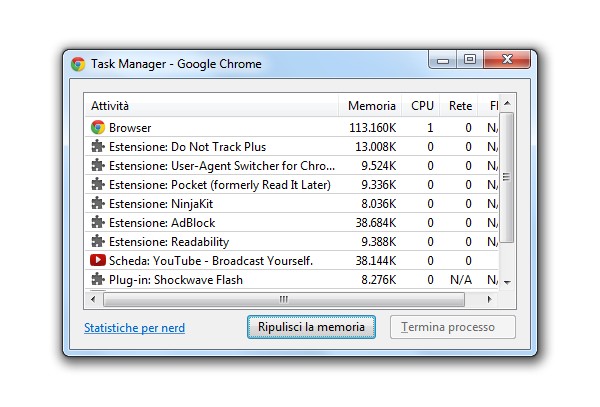Select the Plug-in: Shockwave Flash row
The height and width of the screenshot is (407, 600).
tap(292, 280)
